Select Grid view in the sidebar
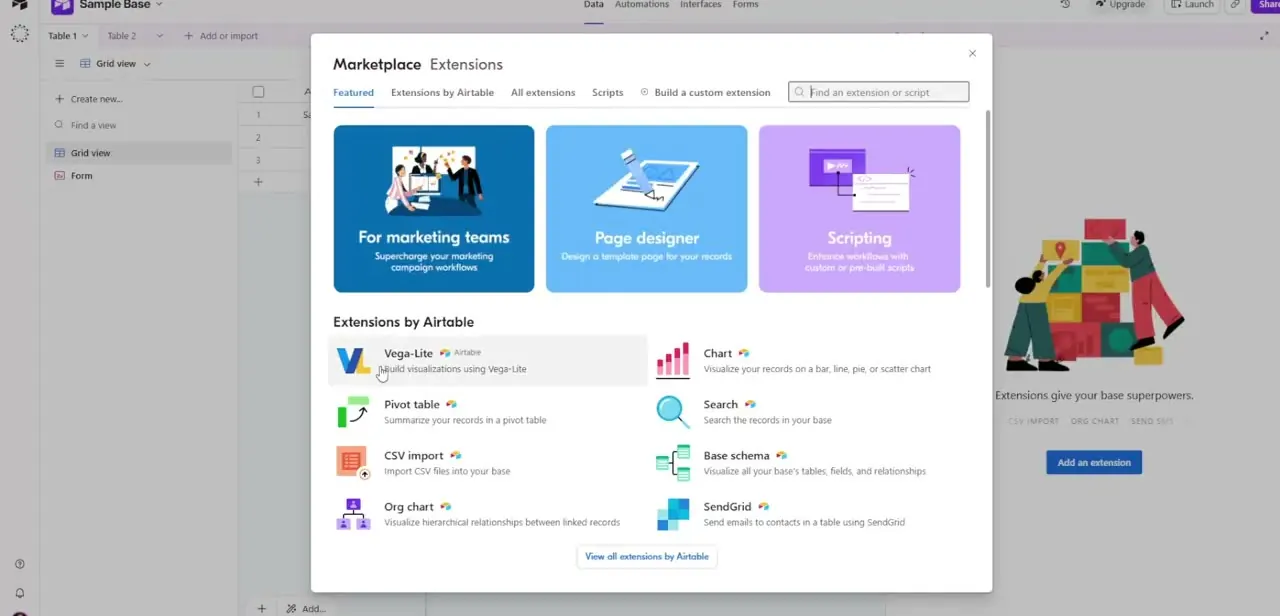 [139, 153]
